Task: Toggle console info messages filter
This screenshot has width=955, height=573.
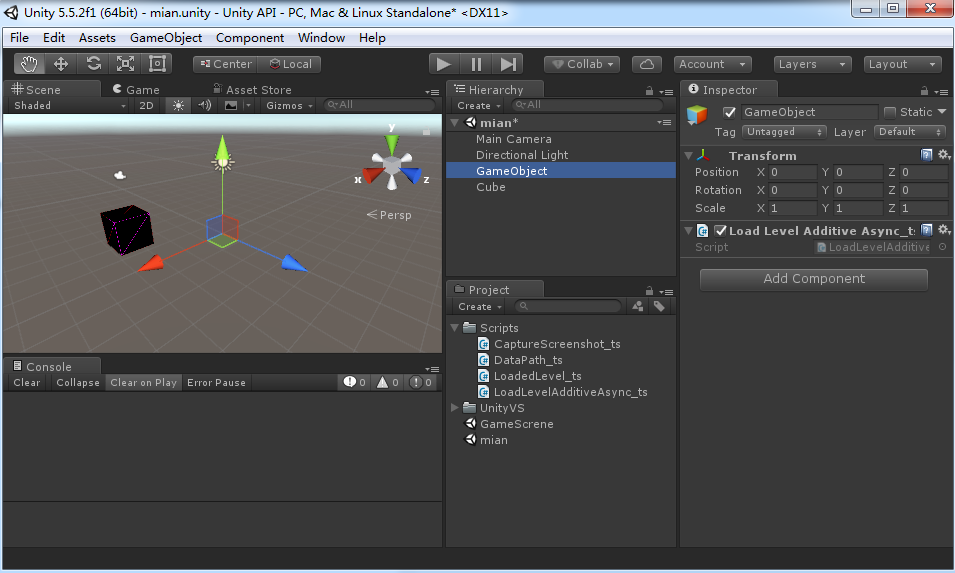Action: point(354,382)
